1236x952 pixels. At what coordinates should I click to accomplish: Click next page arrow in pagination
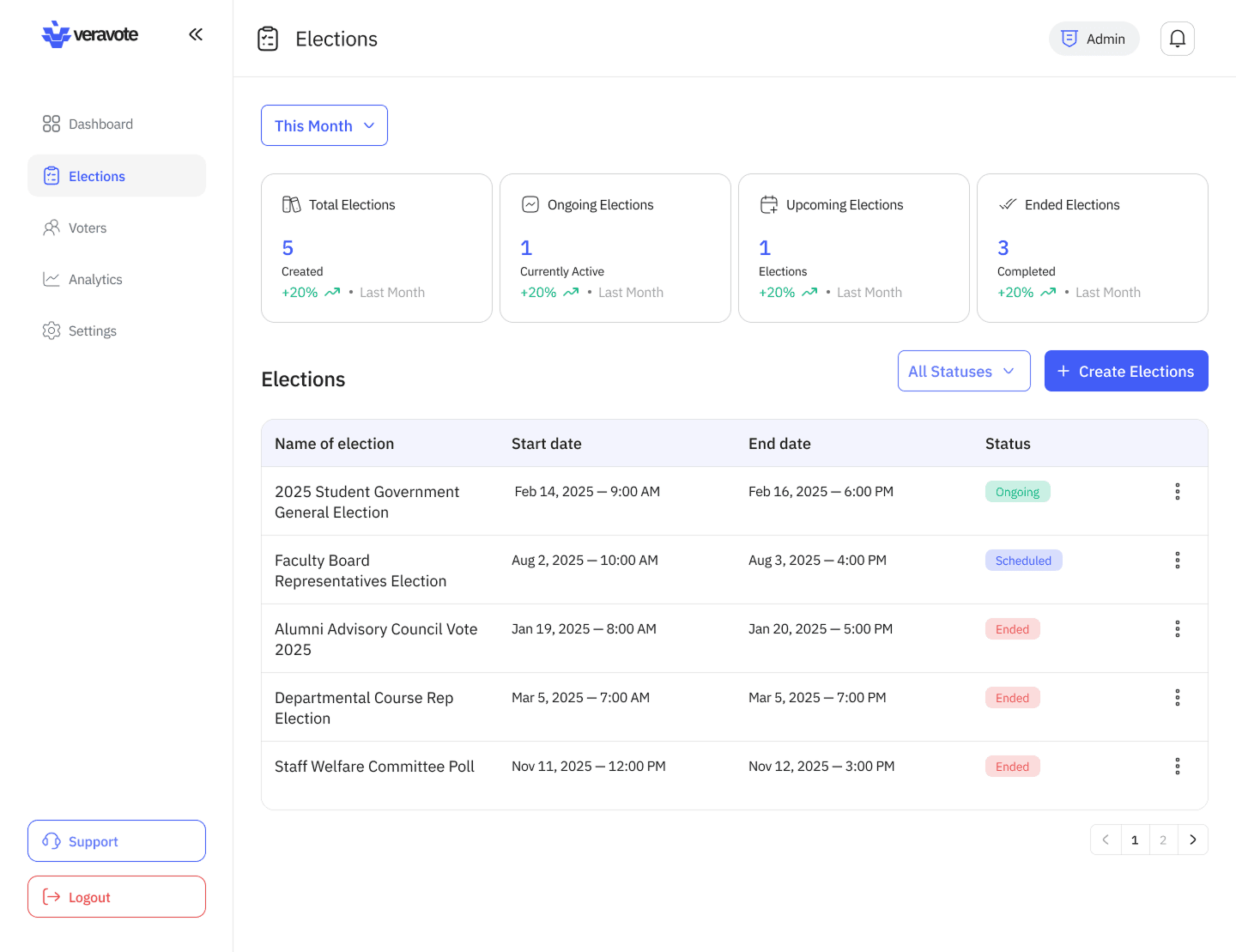pyautogui.click(x=1192, y=840)
